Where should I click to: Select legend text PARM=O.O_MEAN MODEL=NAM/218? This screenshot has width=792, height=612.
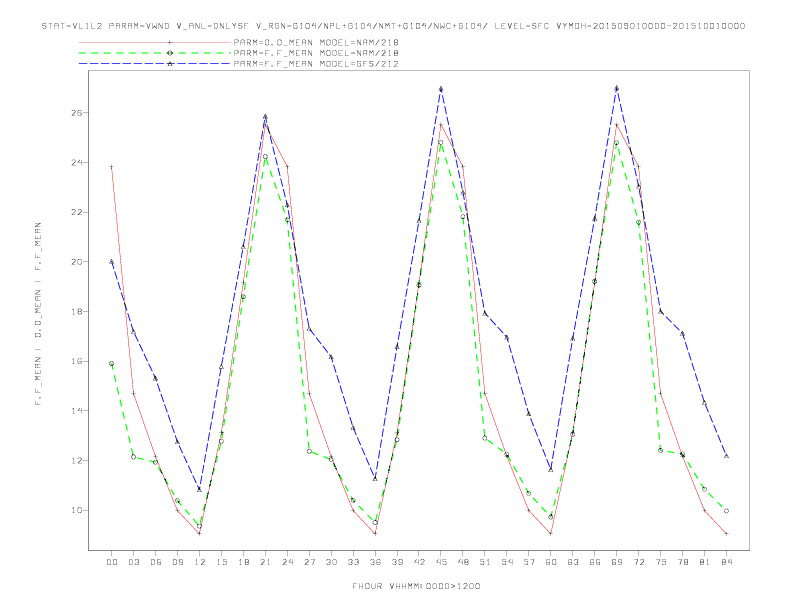pyautogui.click(x=316, y=42)
